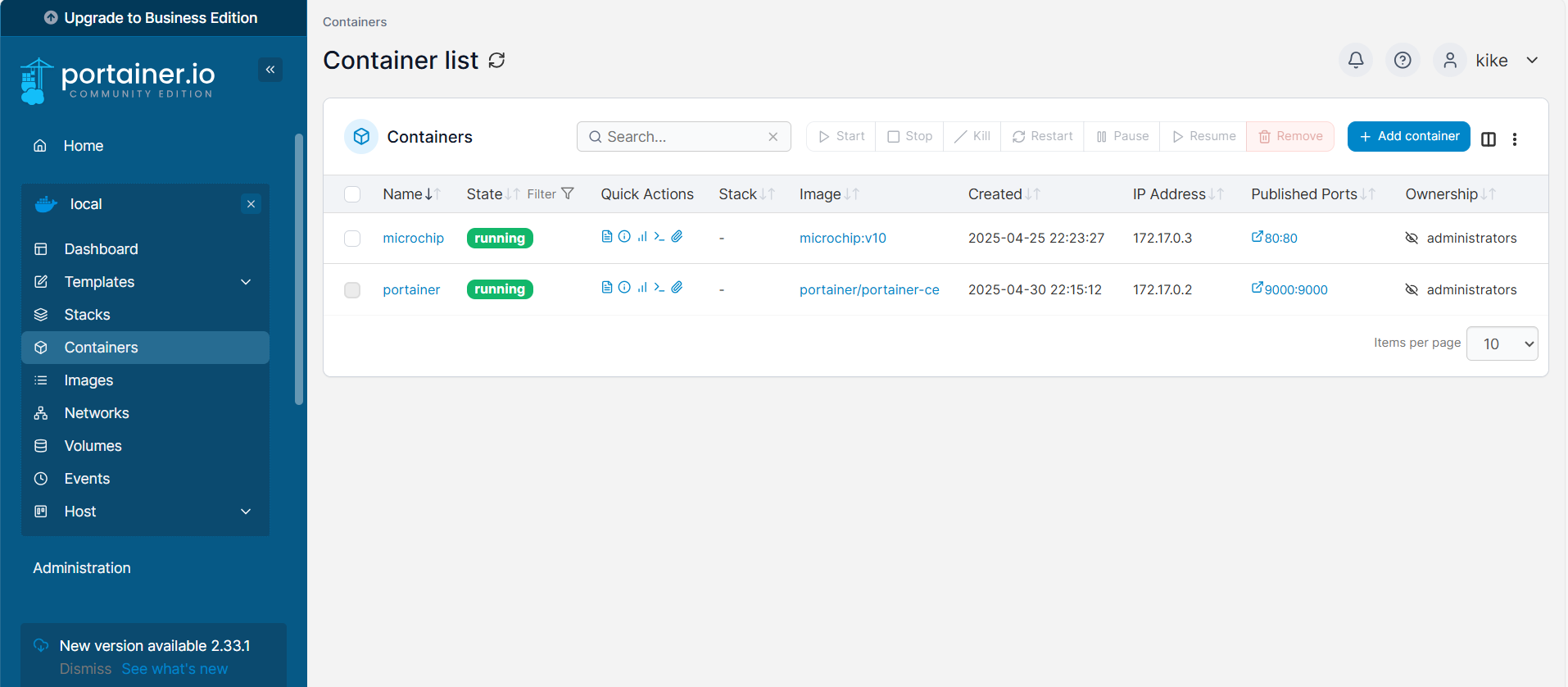Select Containers in sidebar
The image size is (1568, 687).
coord(145,348)
